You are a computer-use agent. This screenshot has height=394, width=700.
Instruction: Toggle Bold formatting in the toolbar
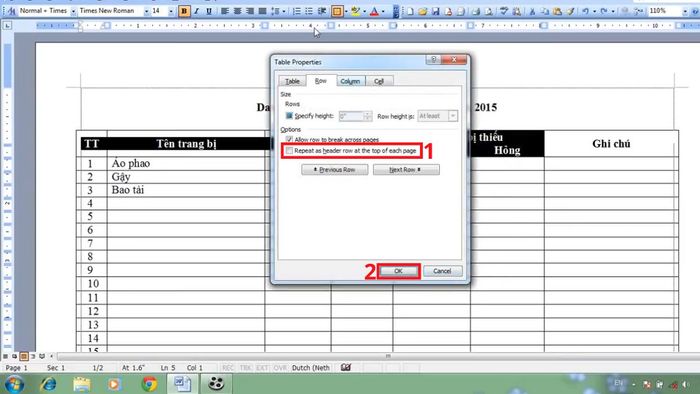(x=183, y=11)
